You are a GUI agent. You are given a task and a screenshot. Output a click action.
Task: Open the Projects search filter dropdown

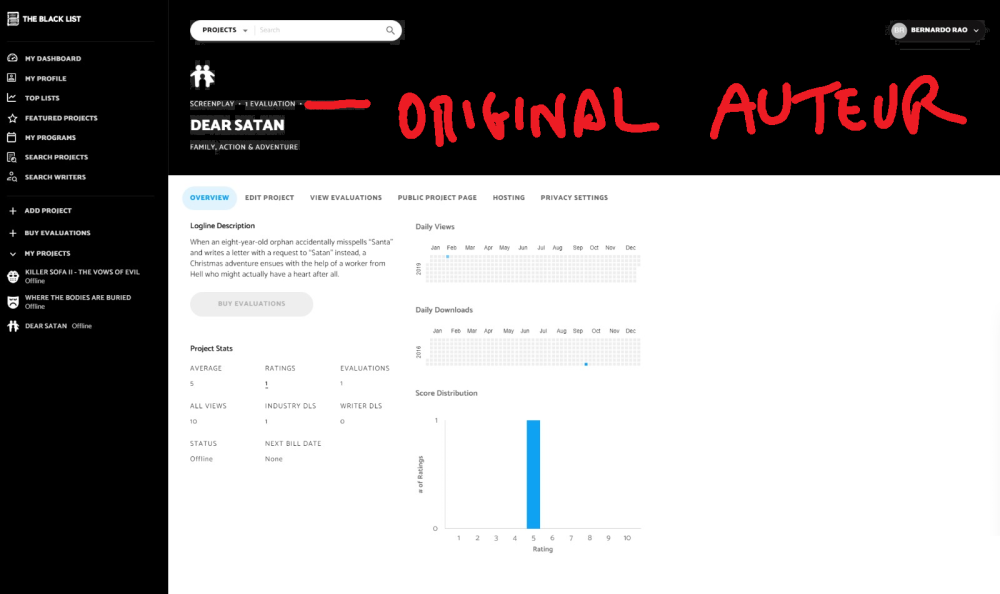224,31
